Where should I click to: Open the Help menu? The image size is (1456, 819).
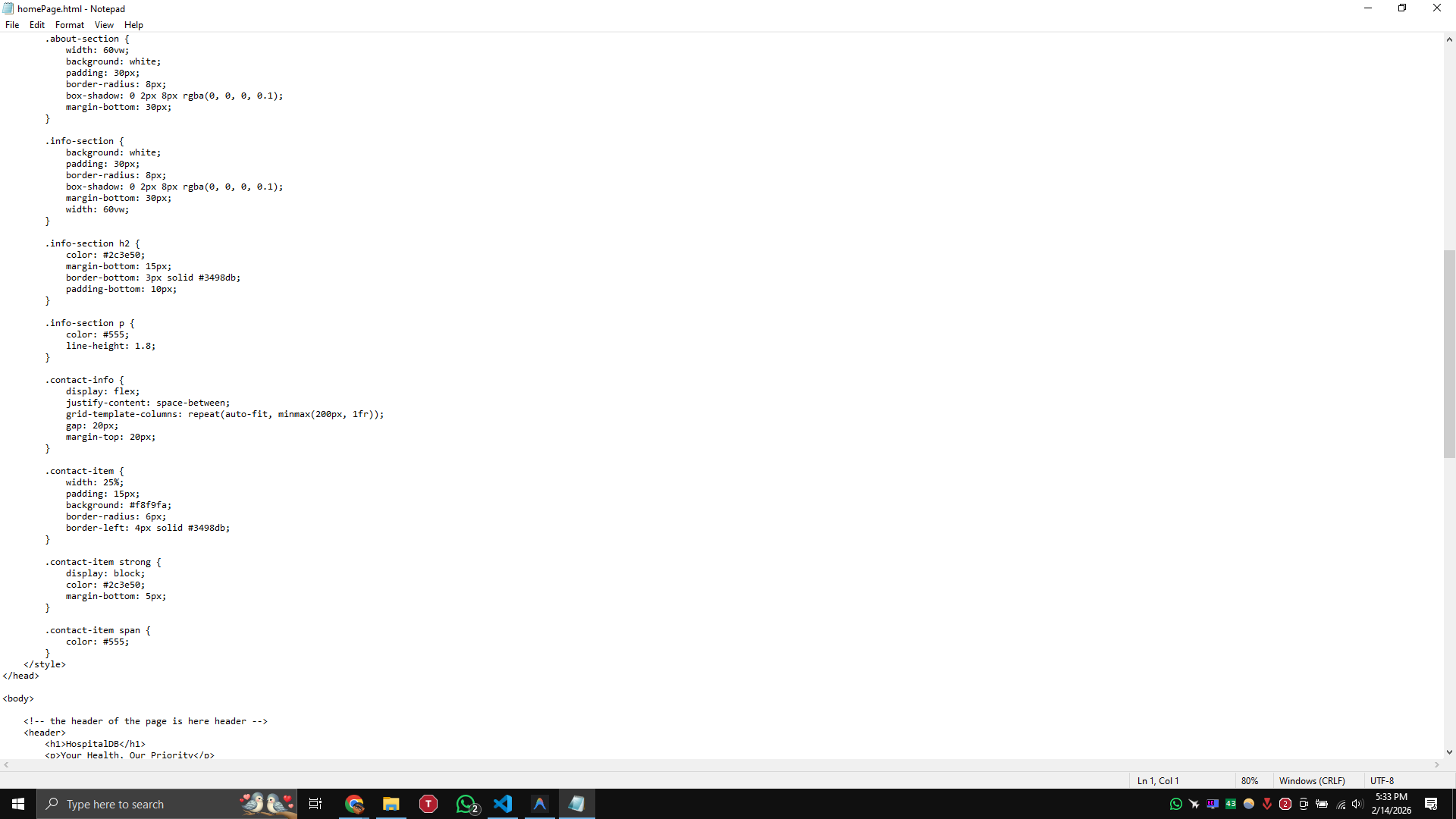(x=133, y=24)
